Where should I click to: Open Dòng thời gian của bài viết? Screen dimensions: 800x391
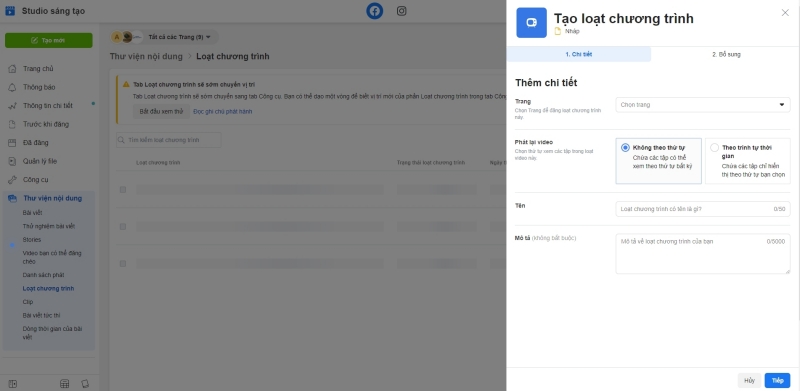tap(52, 333)
